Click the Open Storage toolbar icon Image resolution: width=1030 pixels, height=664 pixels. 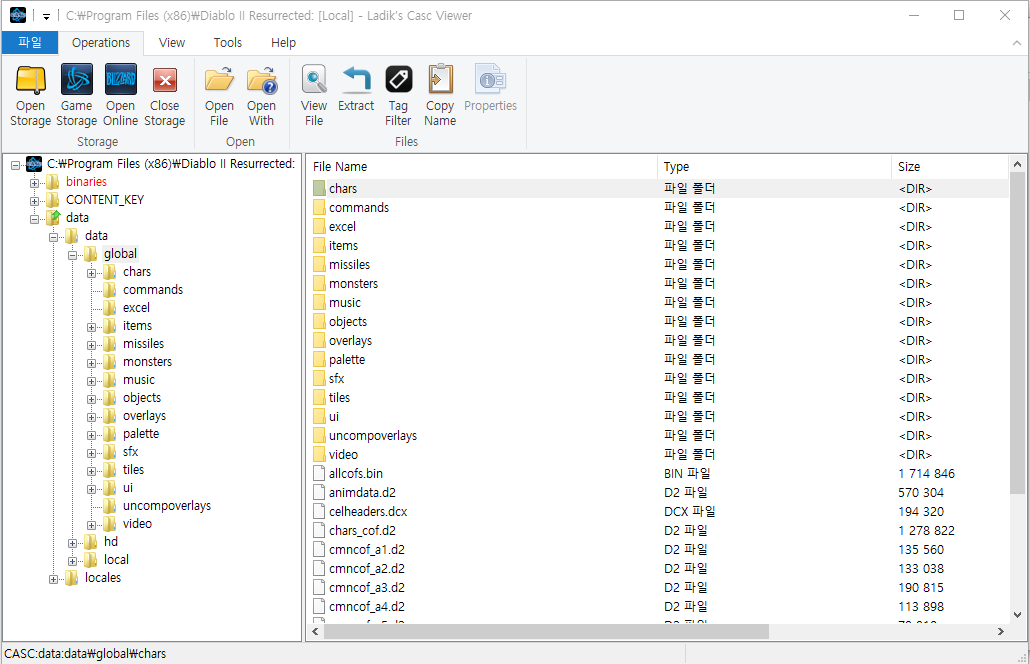(30, 80)
